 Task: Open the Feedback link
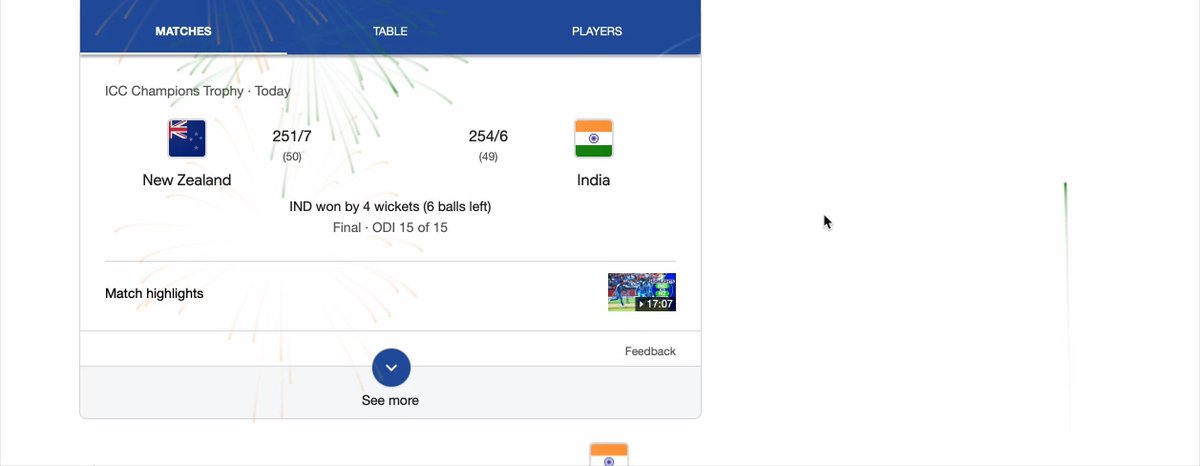coord(650,351)
